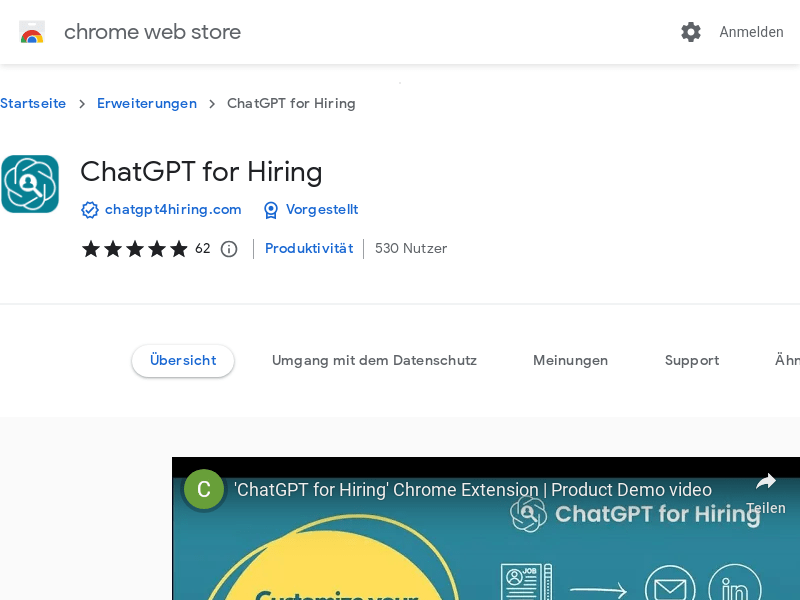Click the ChatGPT for Hiring heading
This screenshot has height=600, width=800.
pyautogui.click(x=201, y=172)
